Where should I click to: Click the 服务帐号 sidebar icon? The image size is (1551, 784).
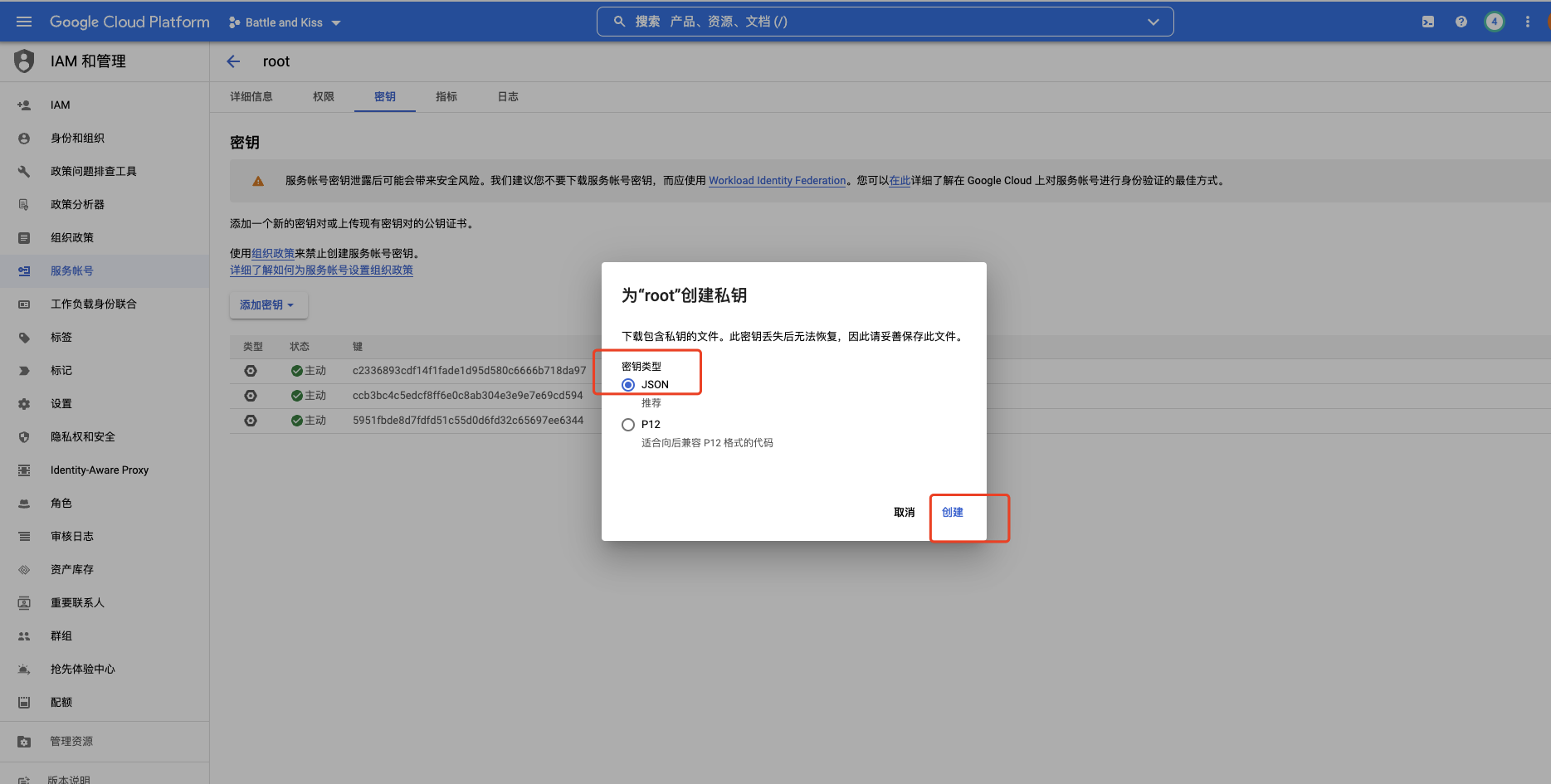(24, 271)
